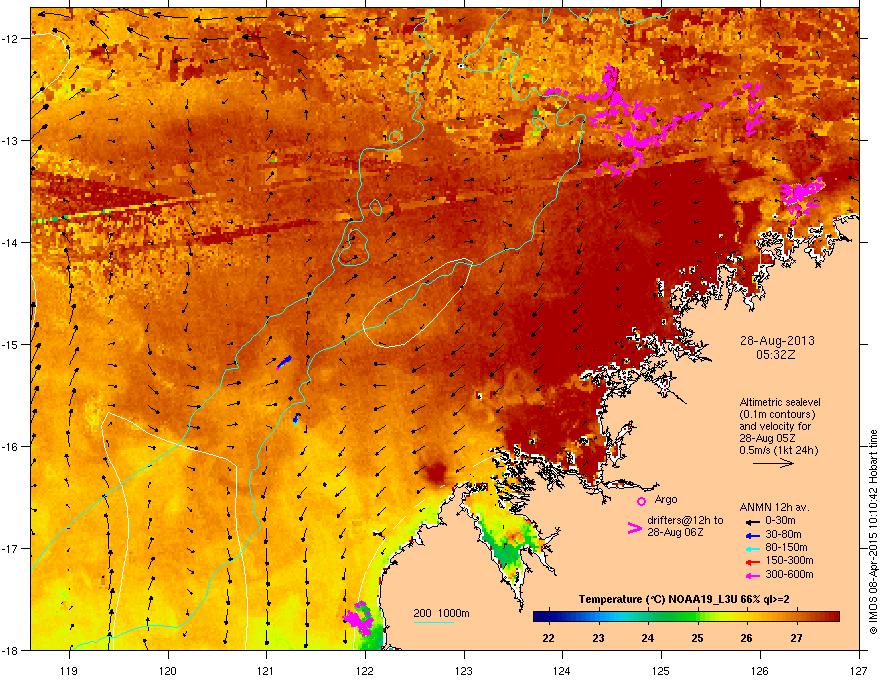Click the latitude label -16 on y-axis
The width and height of the screenshot is (880, 680).
pyautogui.click(x=11, y=447)
